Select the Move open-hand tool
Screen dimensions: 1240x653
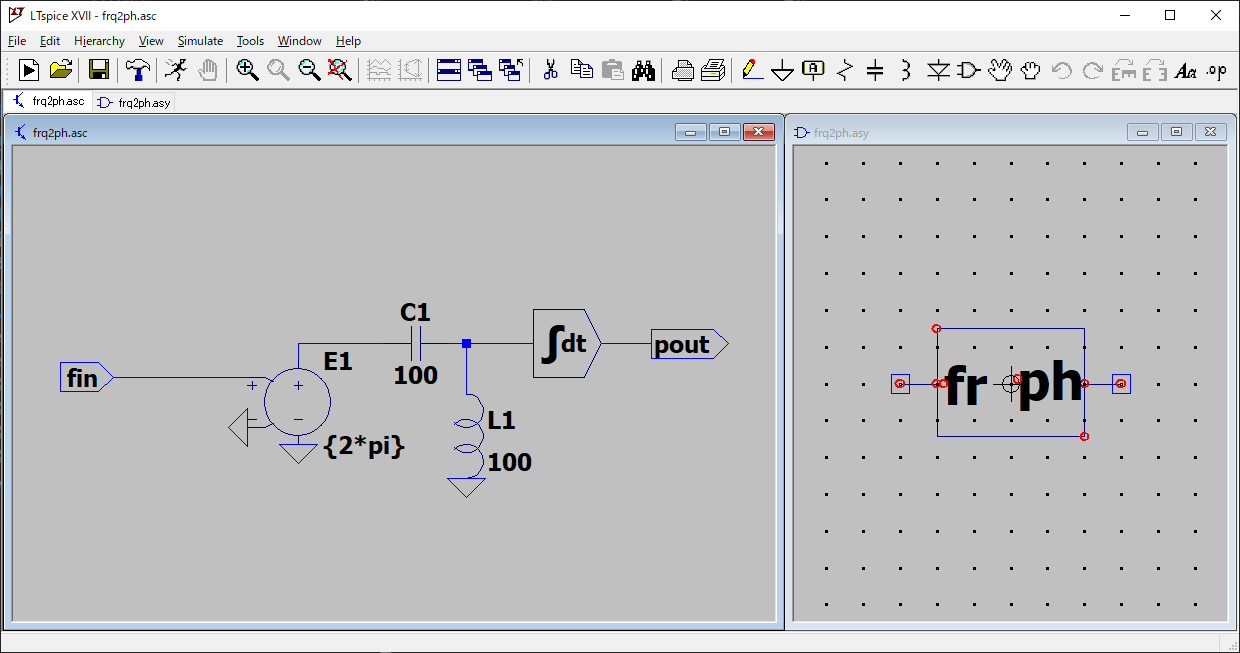[x=999, y=70]
